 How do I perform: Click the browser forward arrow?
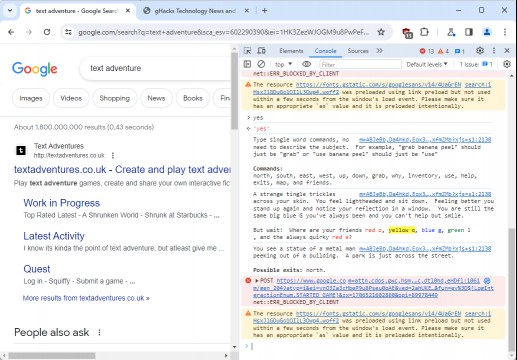(x=29, y=32)
